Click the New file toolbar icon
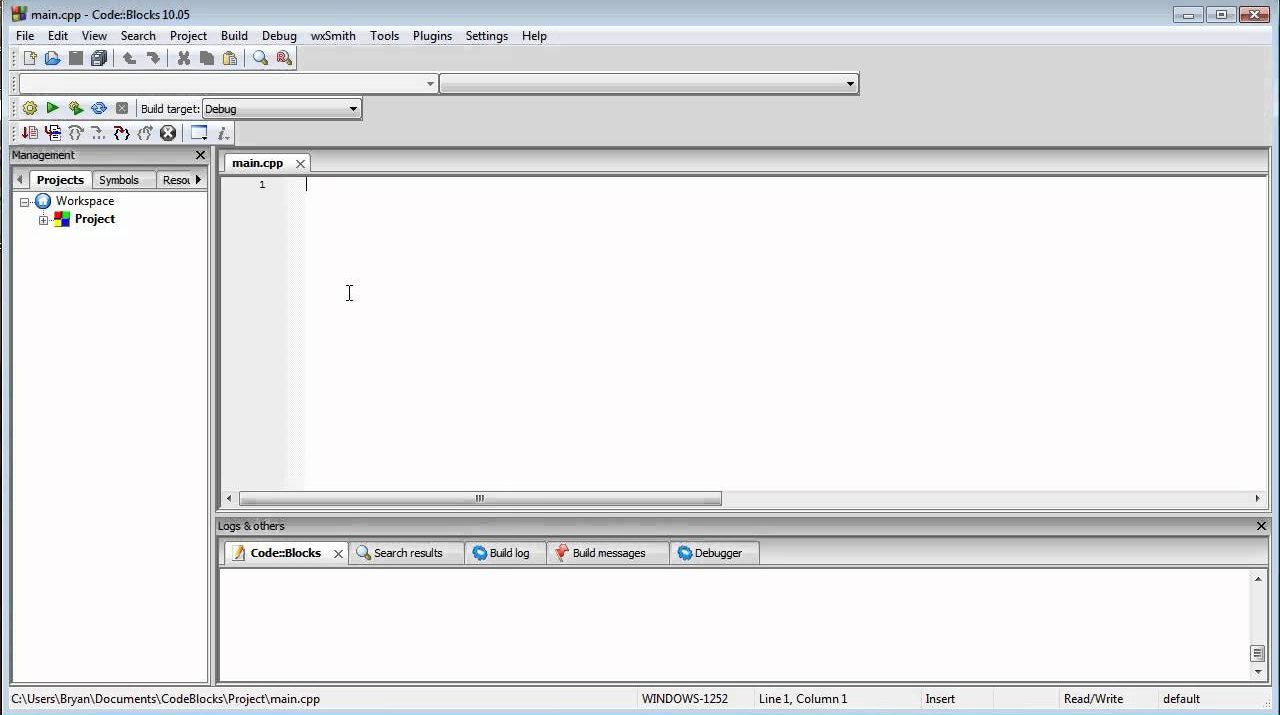 30,58
